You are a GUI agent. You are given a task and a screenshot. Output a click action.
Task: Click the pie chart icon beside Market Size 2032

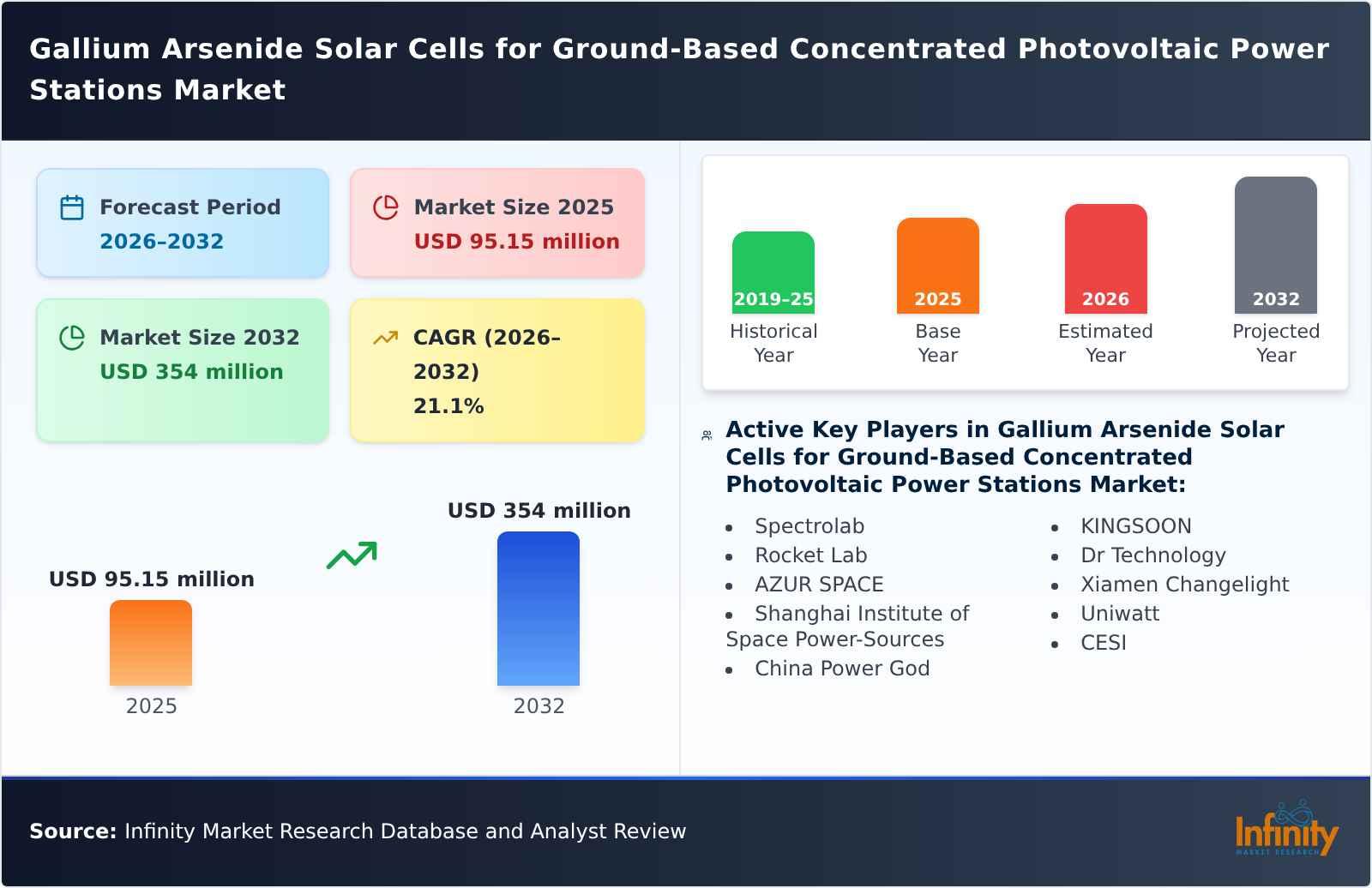pos(72,338)
